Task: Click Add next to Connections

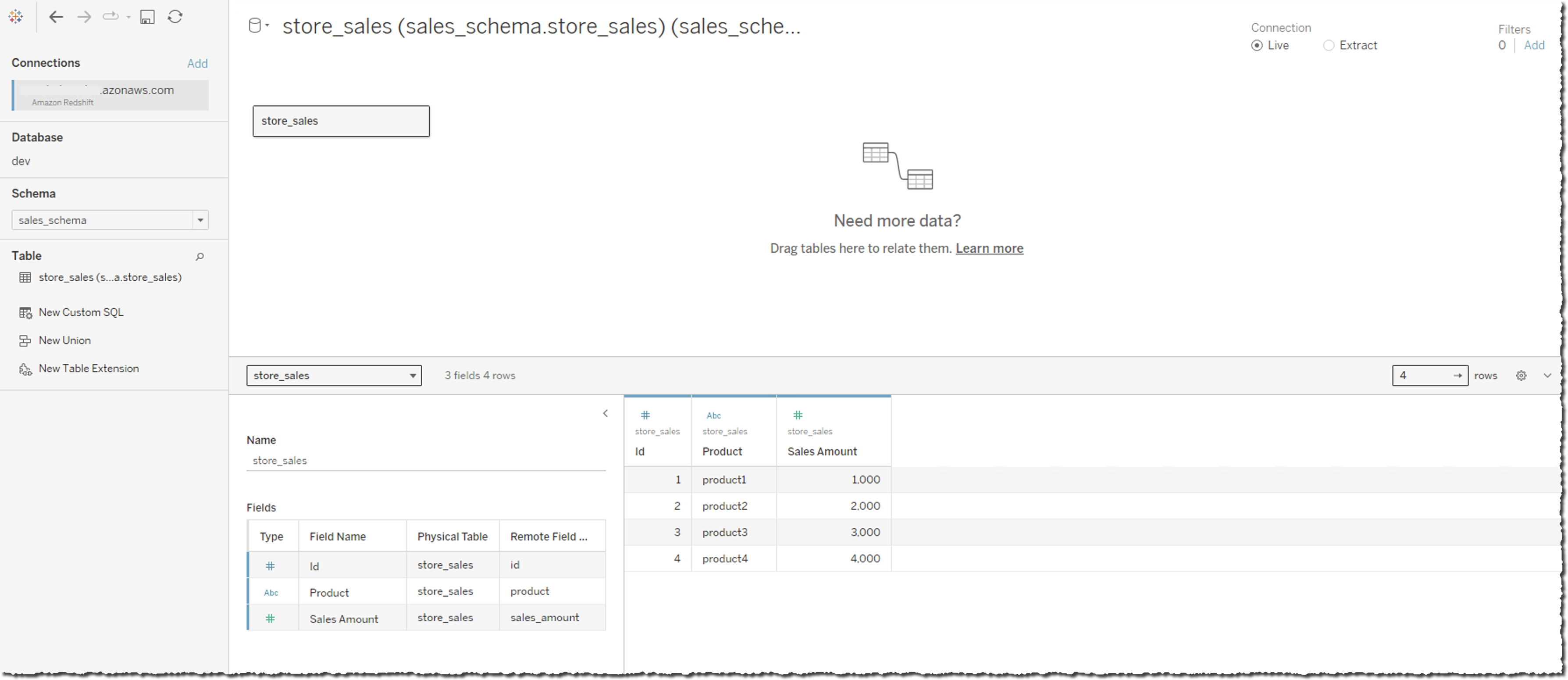Action: click(x=197, y=63)
